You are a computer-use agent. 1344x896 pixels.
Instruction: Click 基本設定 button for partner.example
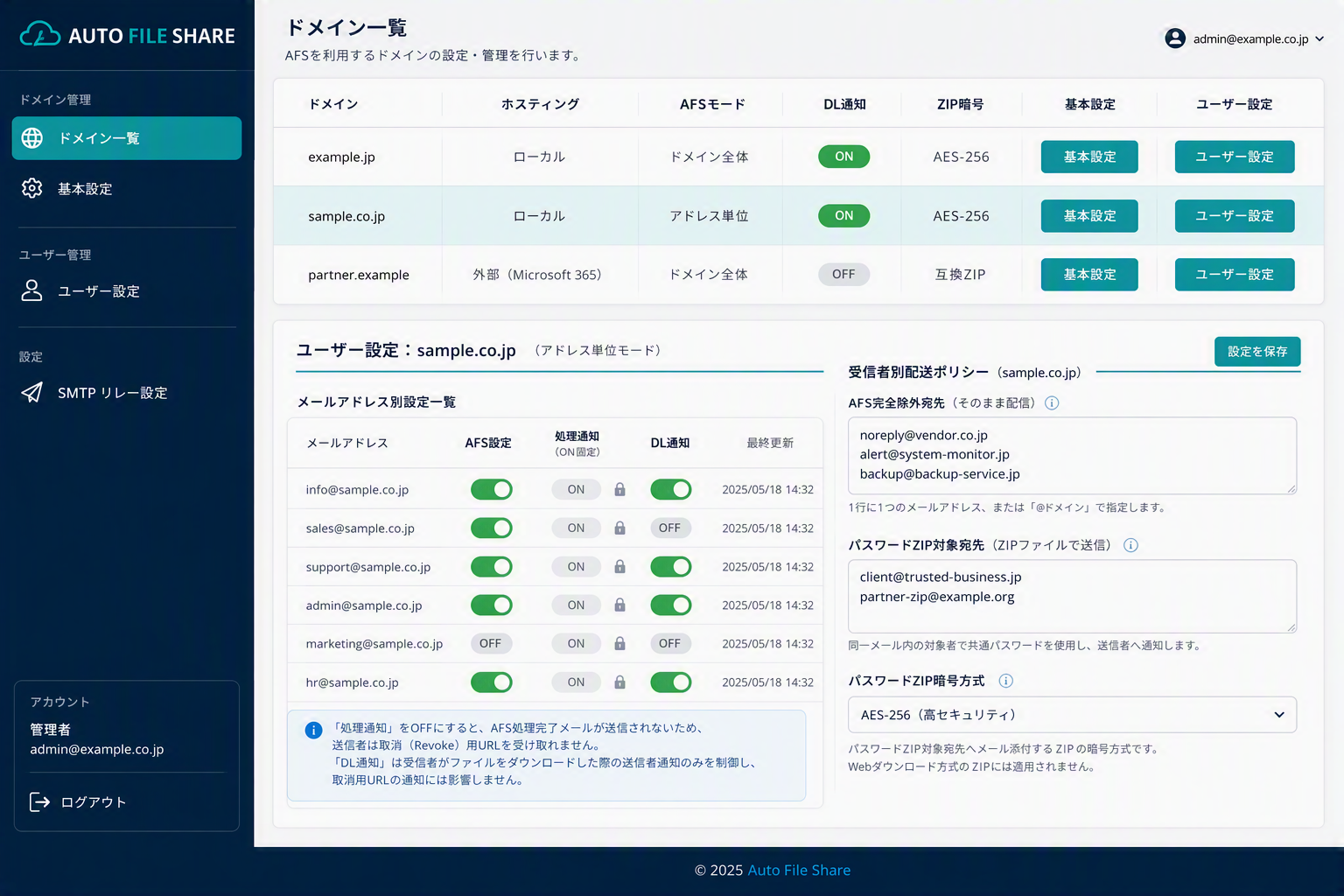pyautogui.click(x=1089, y=274)
